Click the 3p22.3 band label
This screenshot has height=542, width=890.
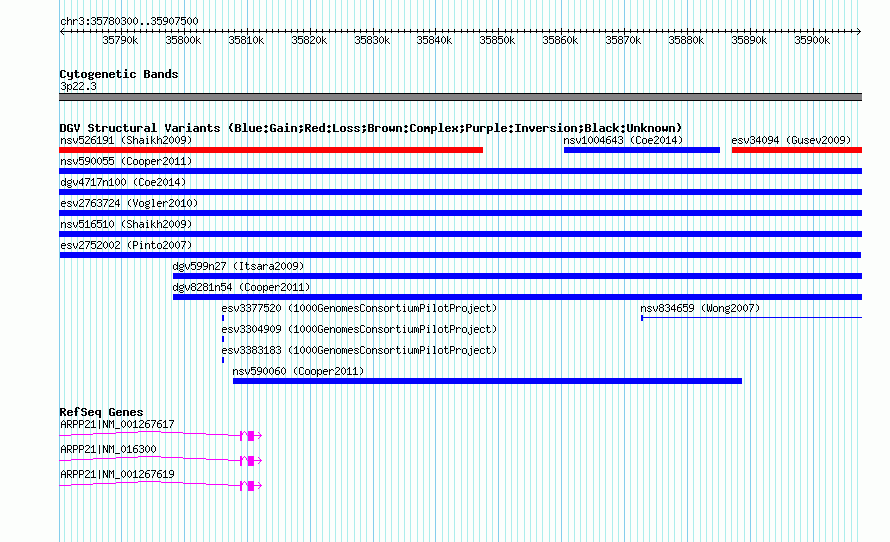78,86
